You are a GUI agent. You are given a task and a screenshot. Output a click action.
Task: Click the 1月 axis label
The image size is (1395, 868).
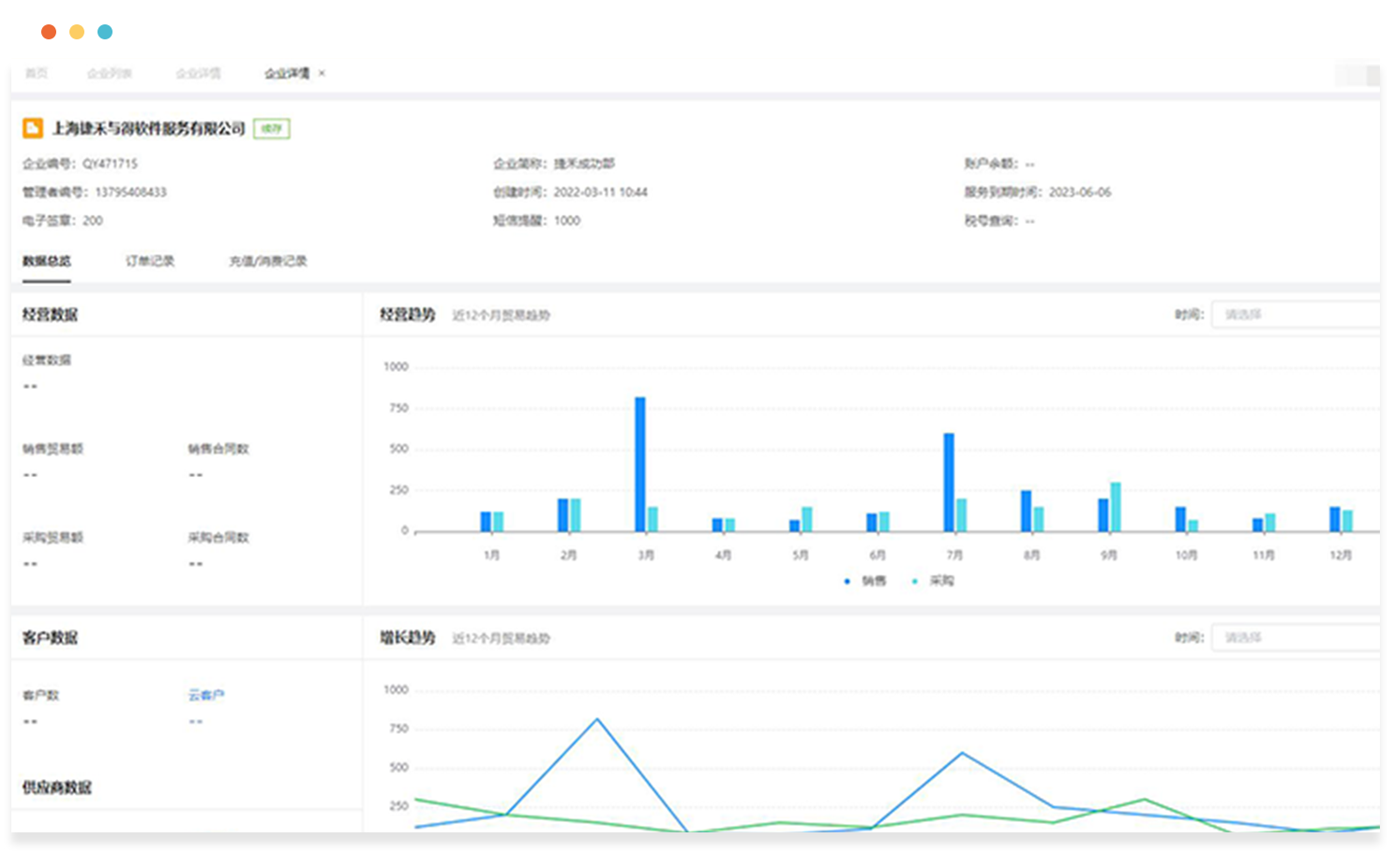491,555
